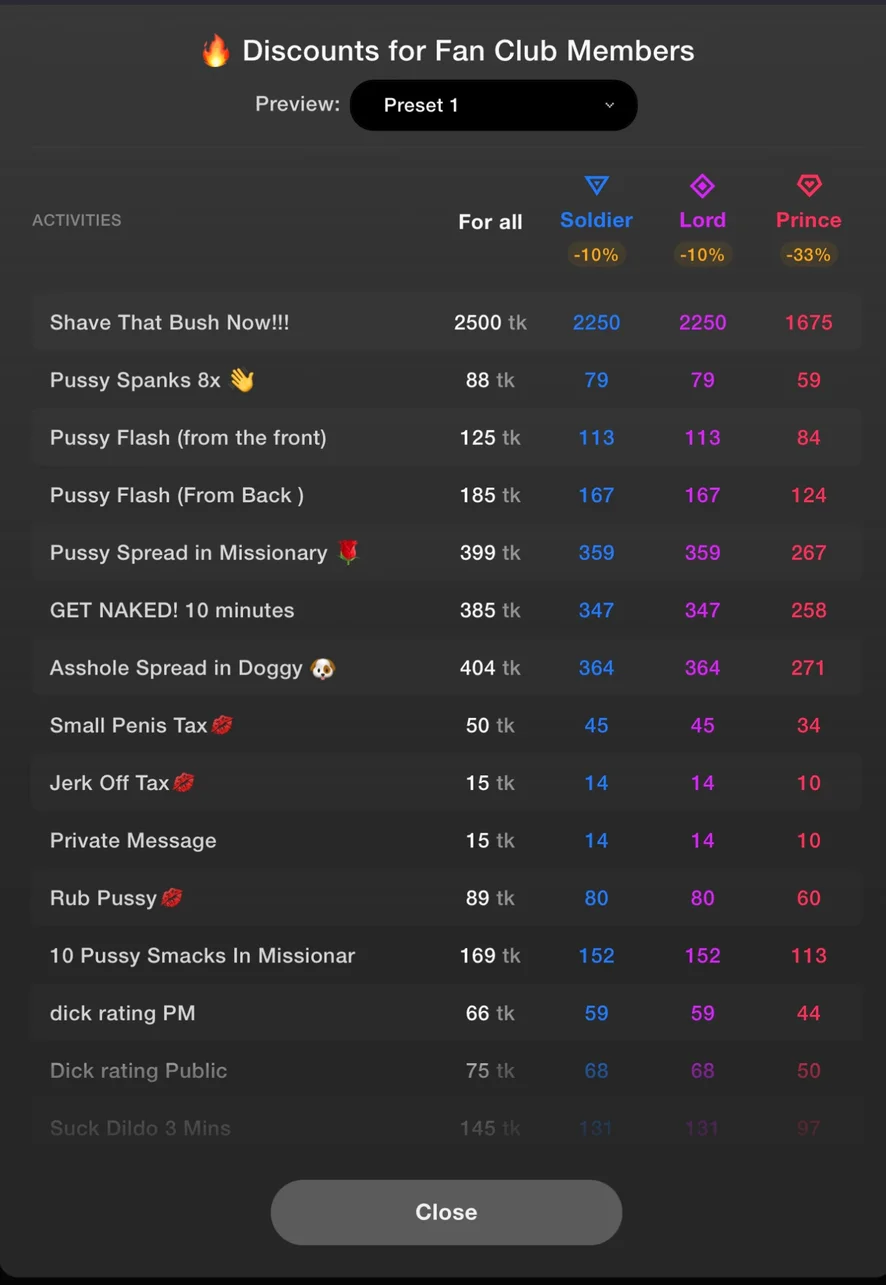Viewport: 886px width, 1285px height.
Task: Click the For all column header
Action: [490, 222]
